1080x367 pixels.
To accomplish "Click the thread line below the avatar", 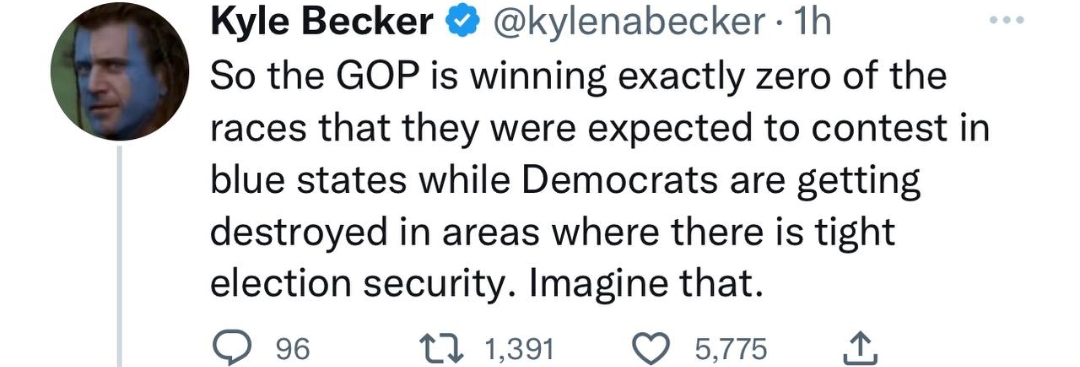I will click(119, 256).
